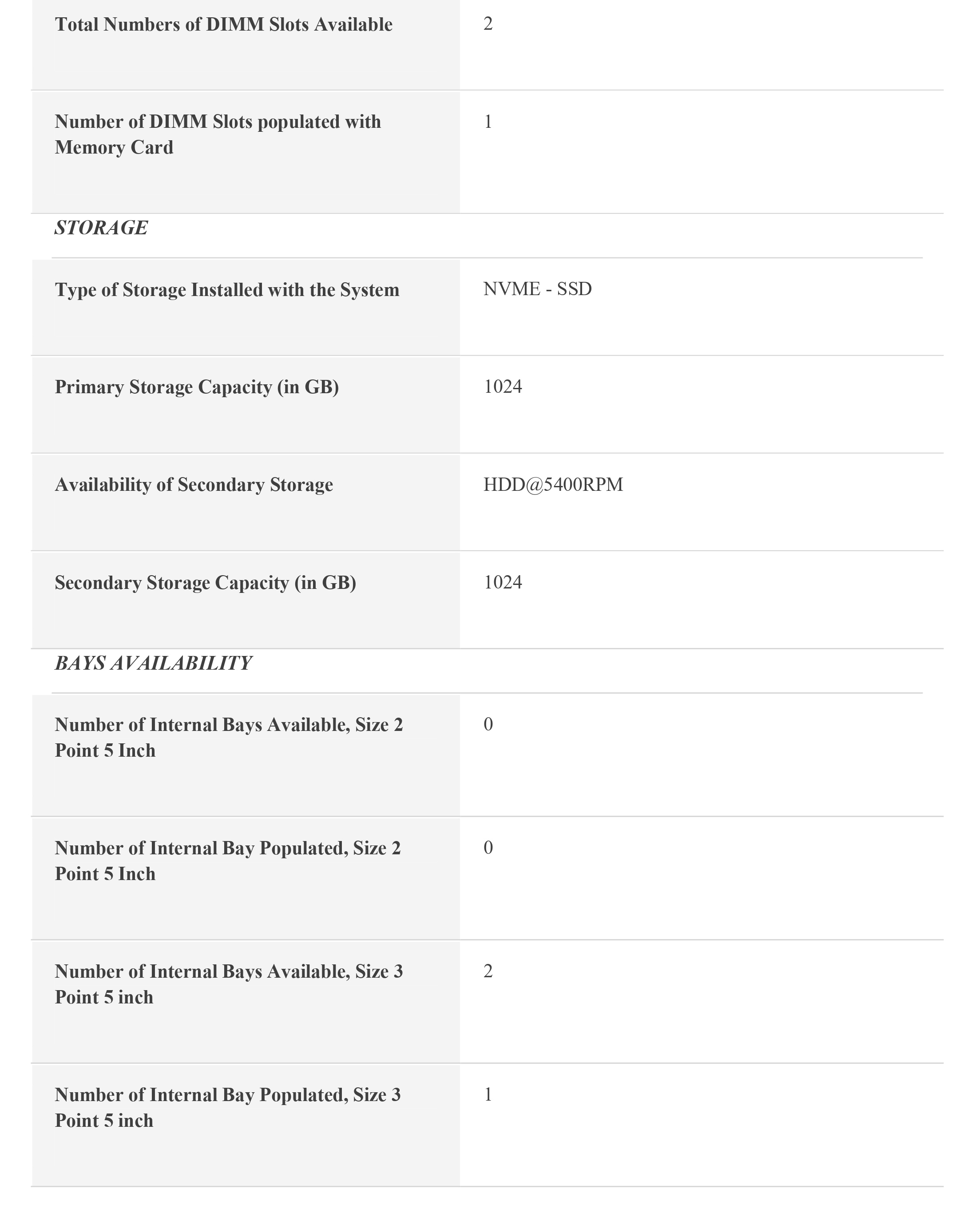Click Internal Bay Populated, Size 3 Point 5 label
Viewport: 979px width, 1232px height.
tap(227, 1107)
